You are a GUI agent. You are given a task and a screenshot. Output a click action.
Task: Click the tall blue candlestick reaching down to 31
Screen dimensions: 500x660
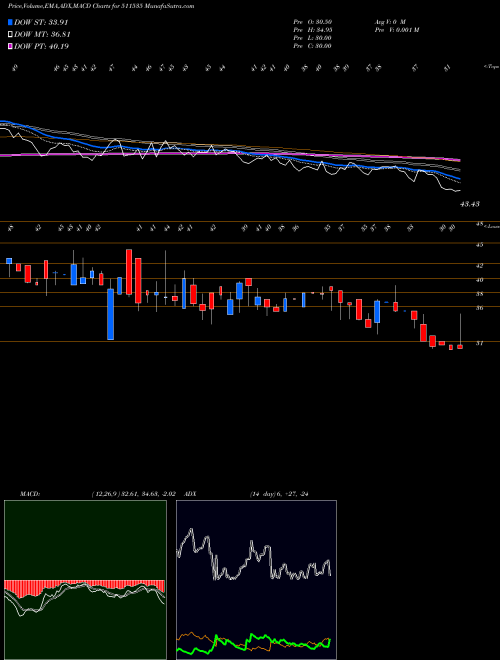point(111,314)
